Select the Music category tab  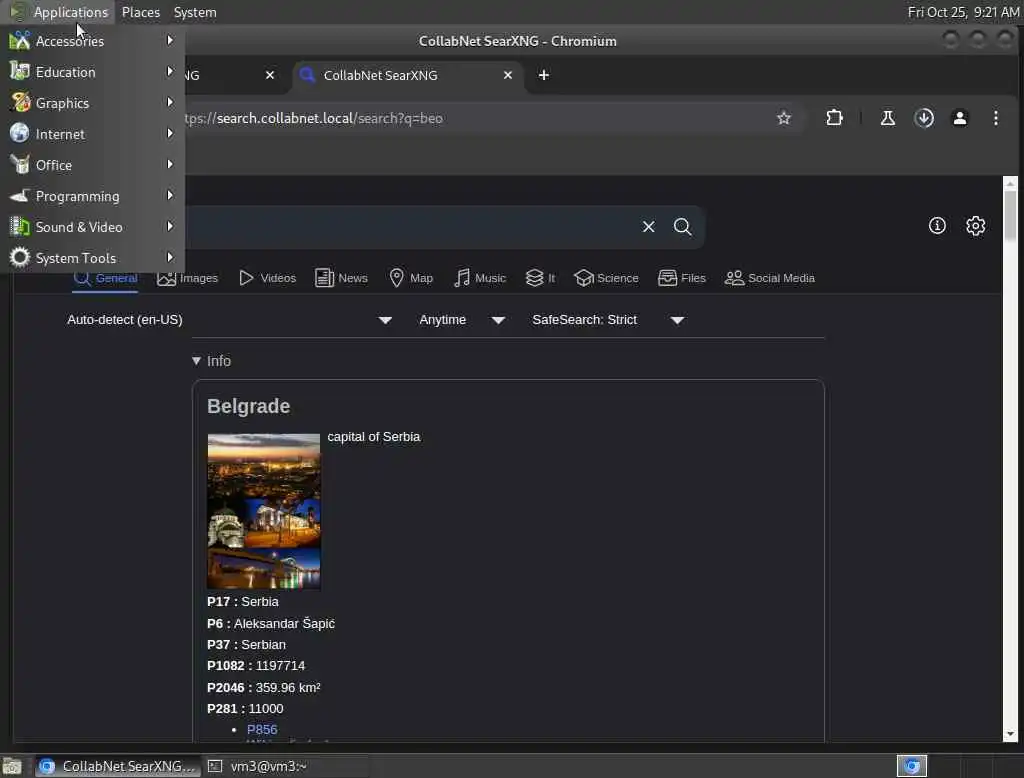[x=480, y=278]
